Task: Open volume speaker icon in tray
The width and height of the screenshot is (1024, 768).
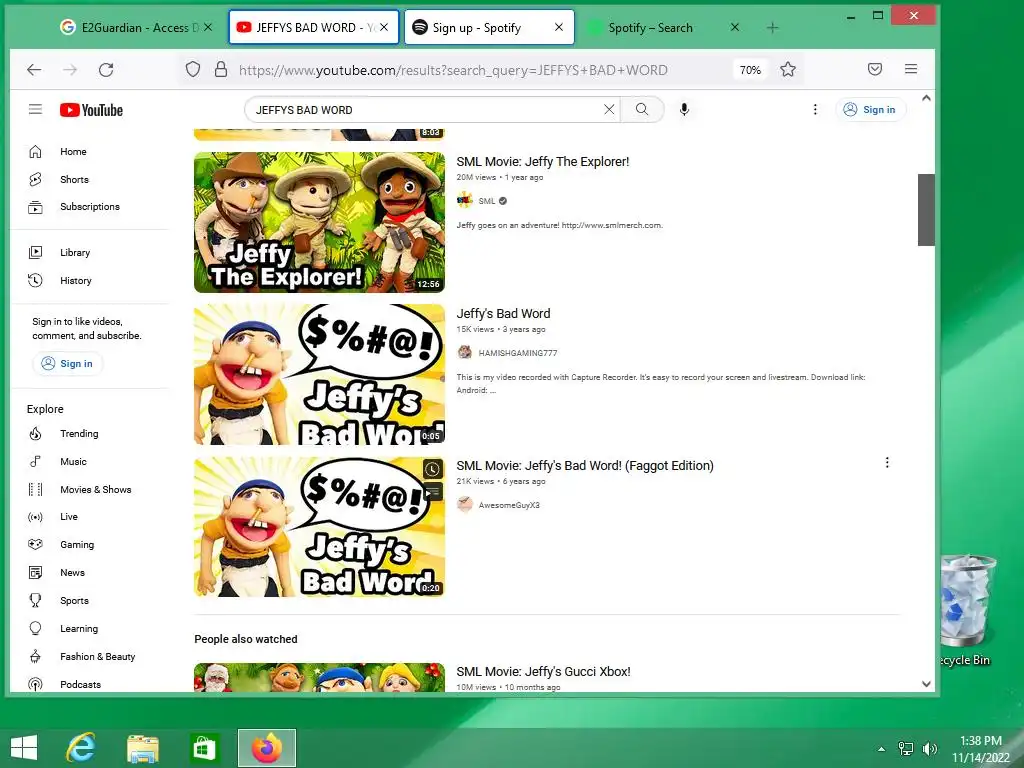Action: (x=929, y=749)
